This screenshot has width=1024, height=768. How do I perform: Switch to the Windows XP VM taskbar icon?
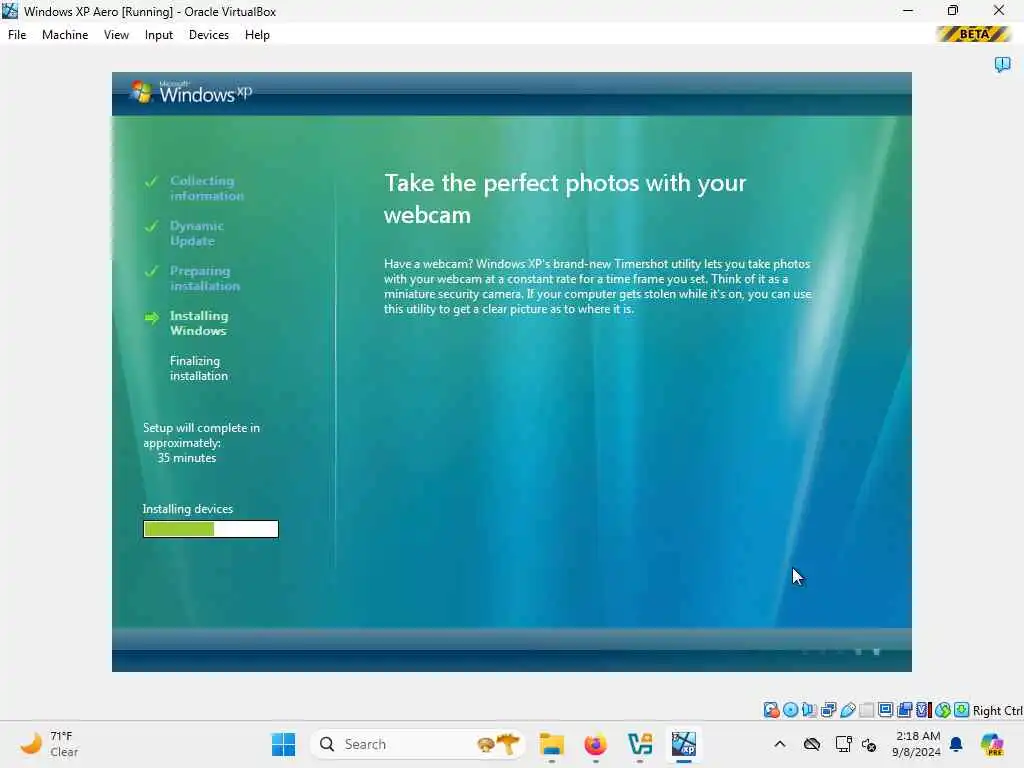[x=684, y=744]
